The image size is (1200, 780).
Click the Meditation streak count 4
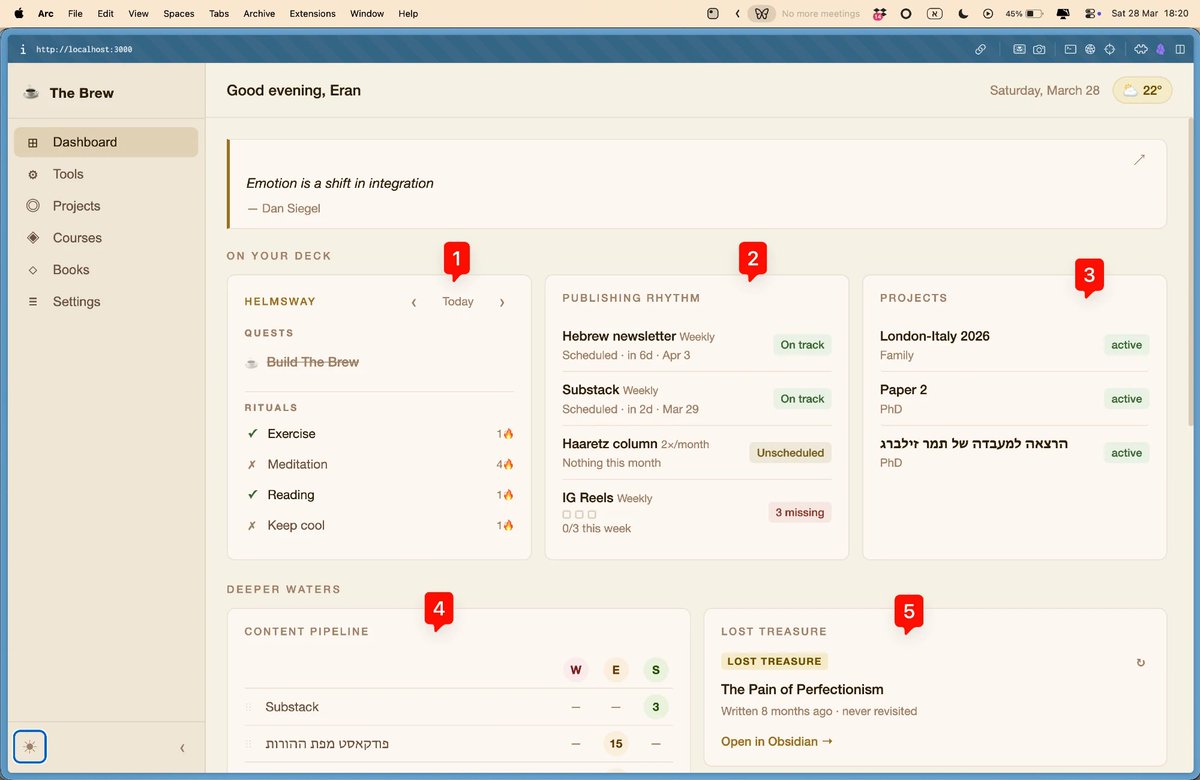[x=505, y=465]
